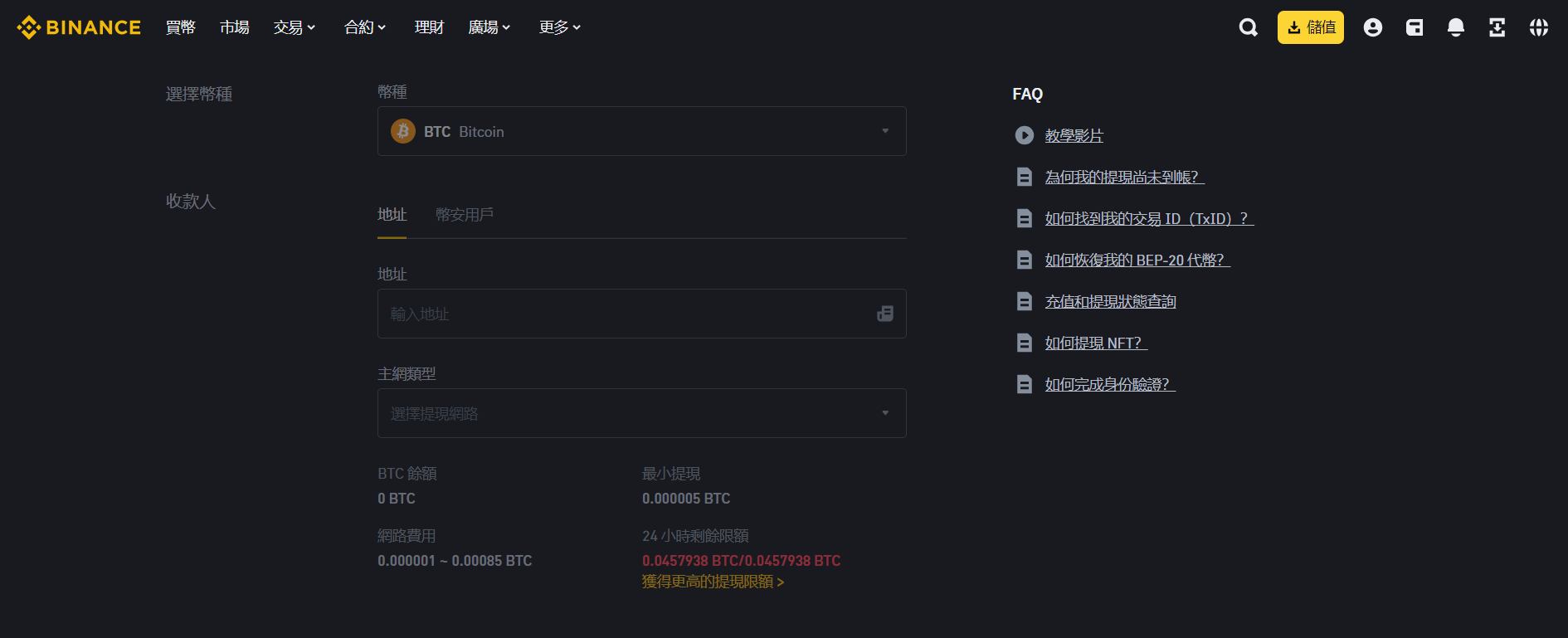Switch to the 幣安用戶 tab
Image resolution: width=1568 pixels, height=638 pixels.
(465, 215)
